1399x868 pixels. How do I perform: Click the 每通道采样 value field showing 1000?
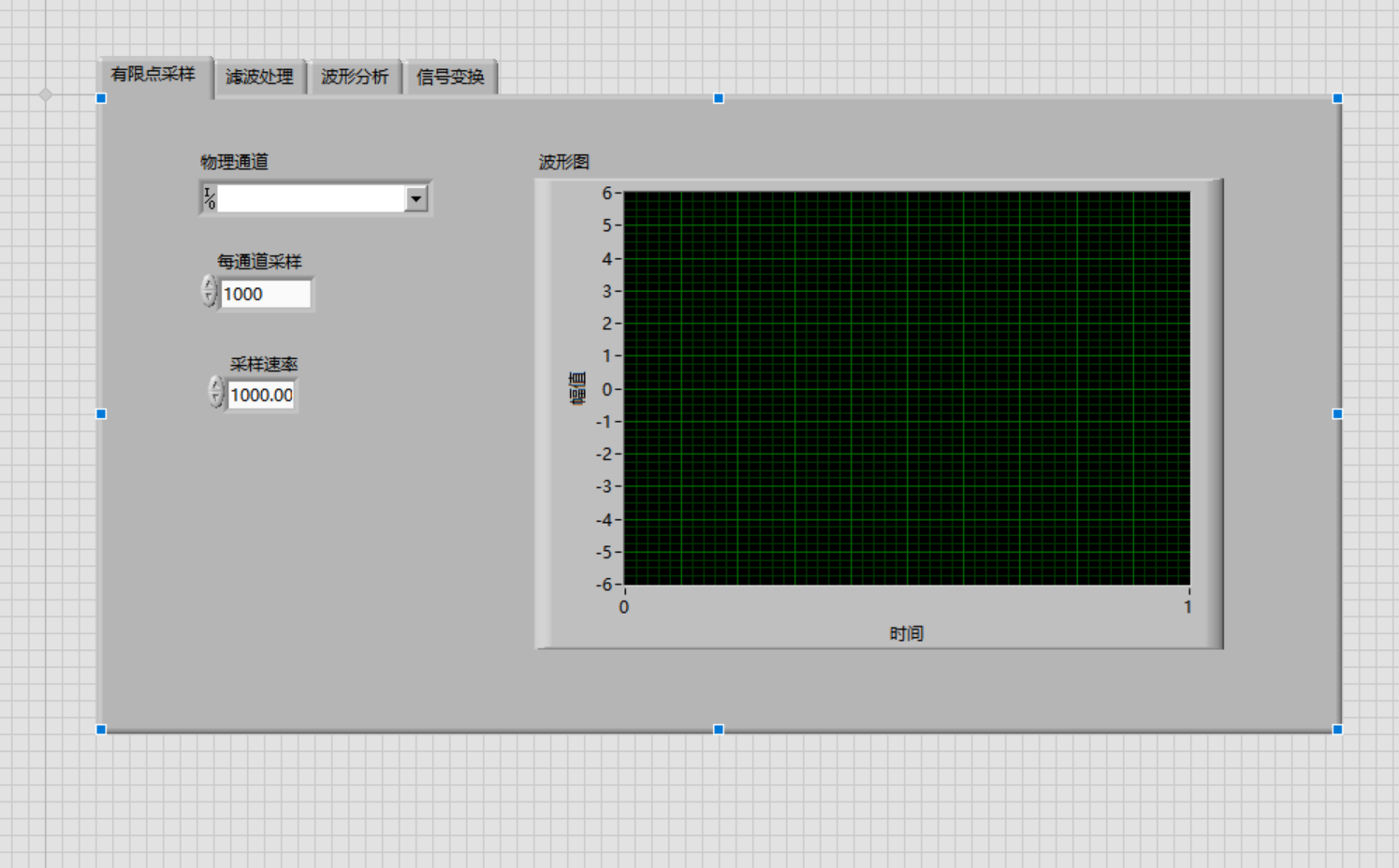[x=266, y=294]
